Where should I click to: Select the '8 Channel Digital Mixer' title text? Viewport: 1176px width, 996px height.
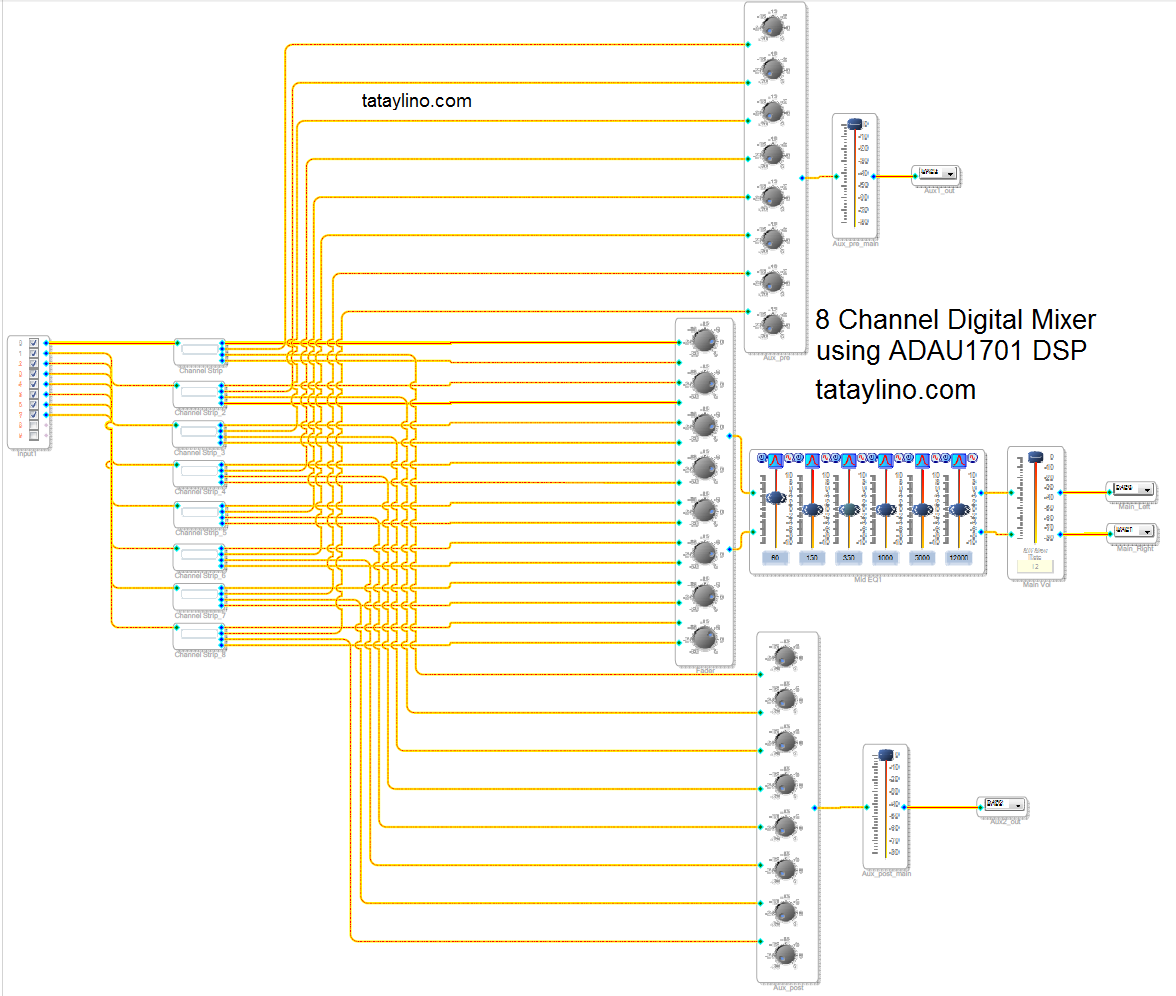coord(956,320)
